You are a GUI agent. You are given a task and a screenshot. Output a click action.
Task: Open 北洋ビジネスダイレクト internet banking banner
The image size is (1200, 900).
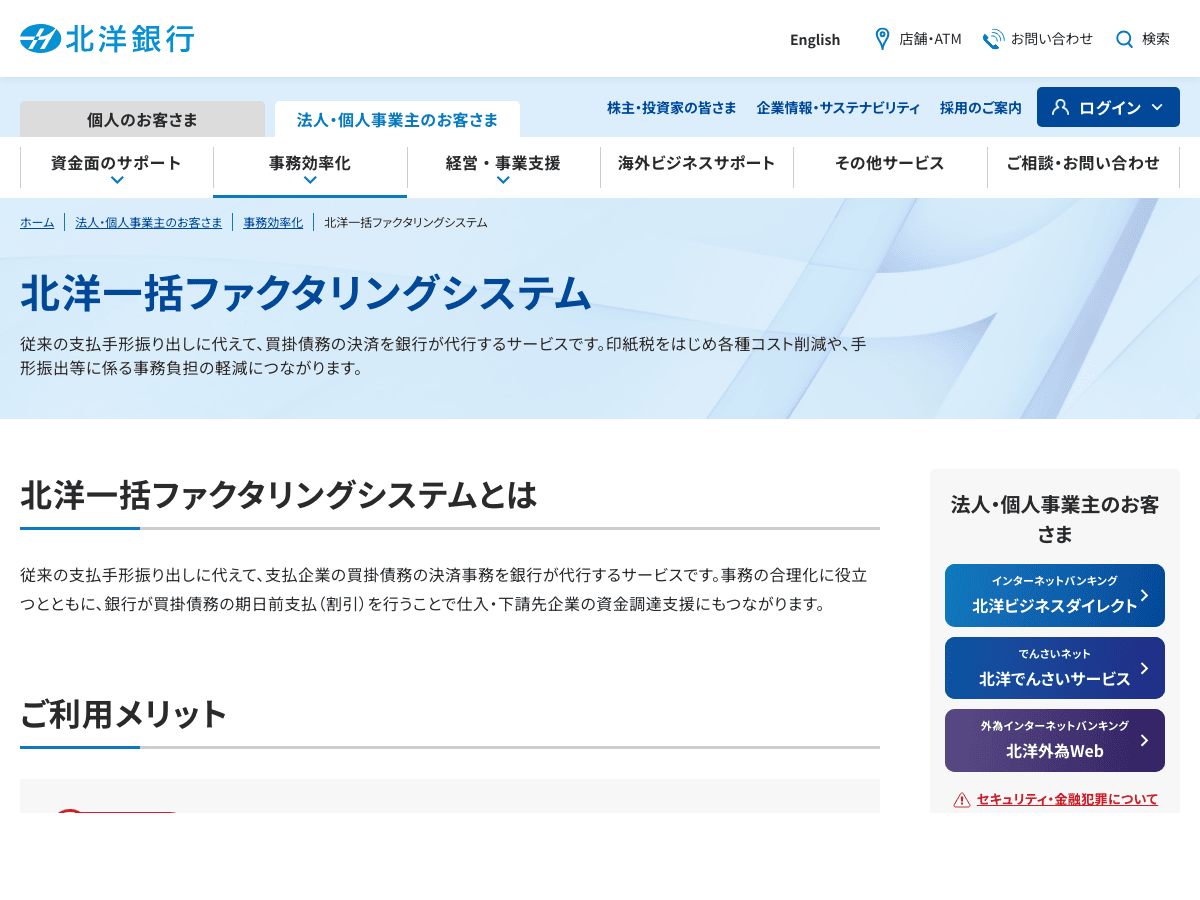click(x=1055, y=595)
